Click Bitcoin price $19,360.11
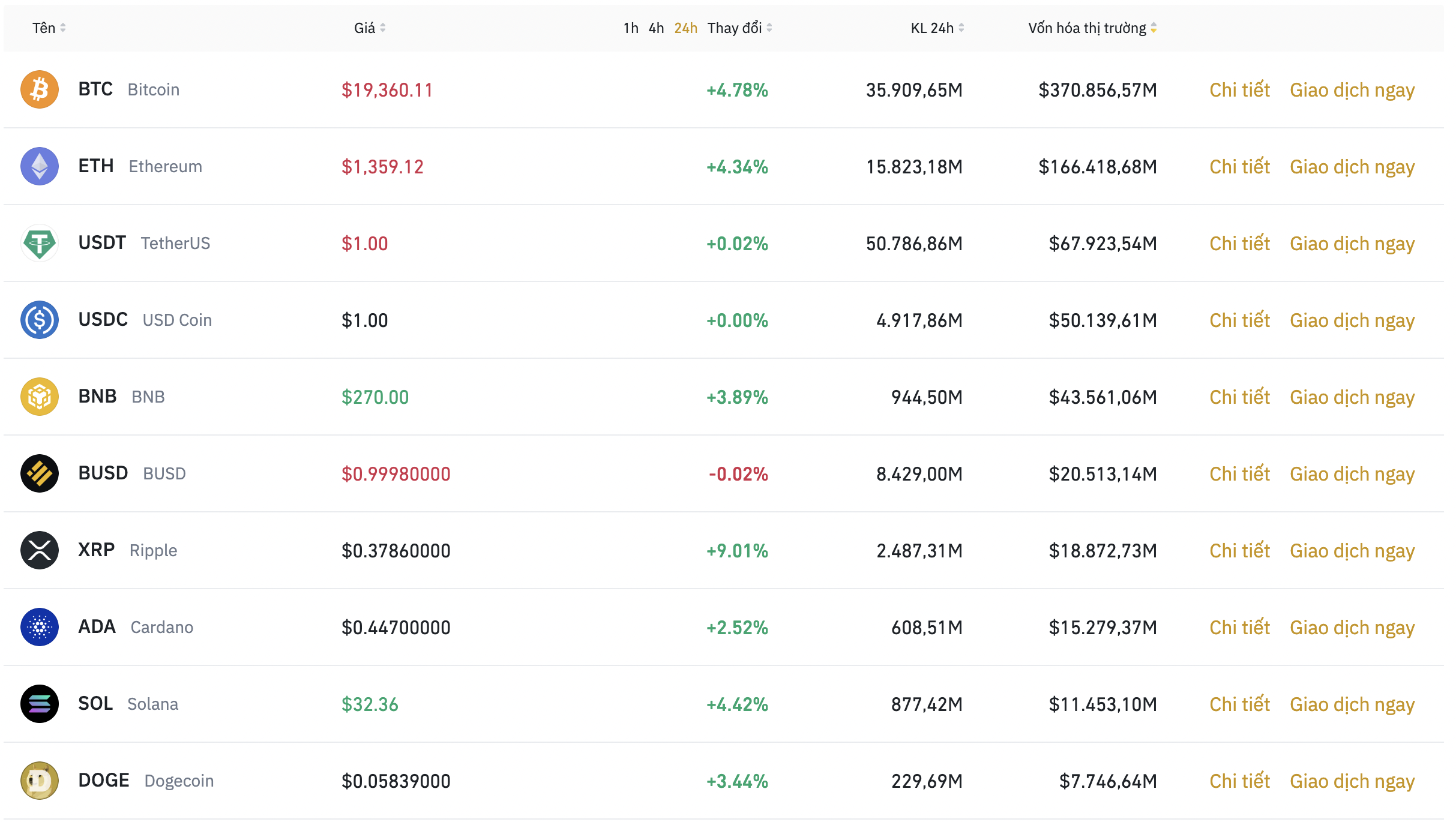Screen dimensions: 1456x822 pos(387,90)
